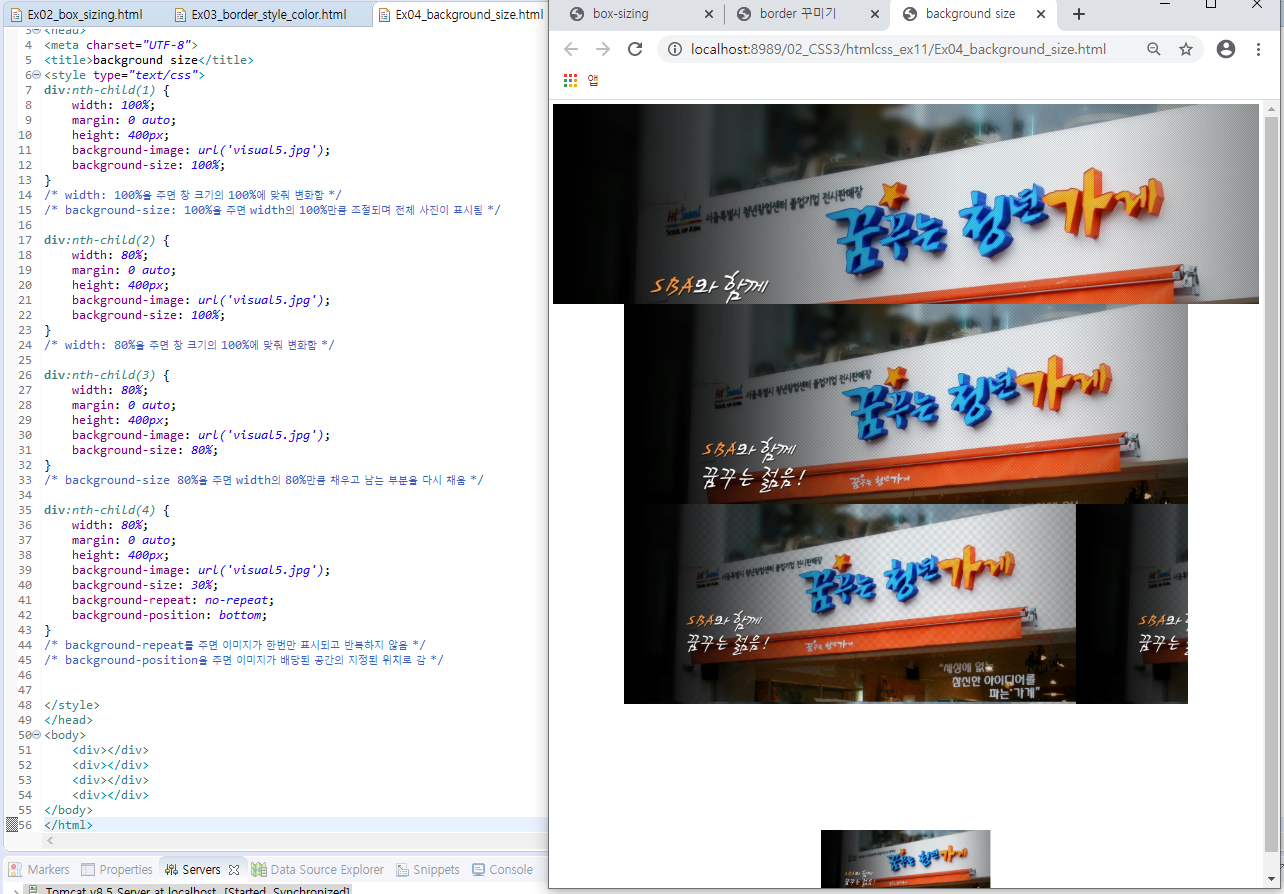
Task: Close the Servers view tab
Action: coord(234,869)
